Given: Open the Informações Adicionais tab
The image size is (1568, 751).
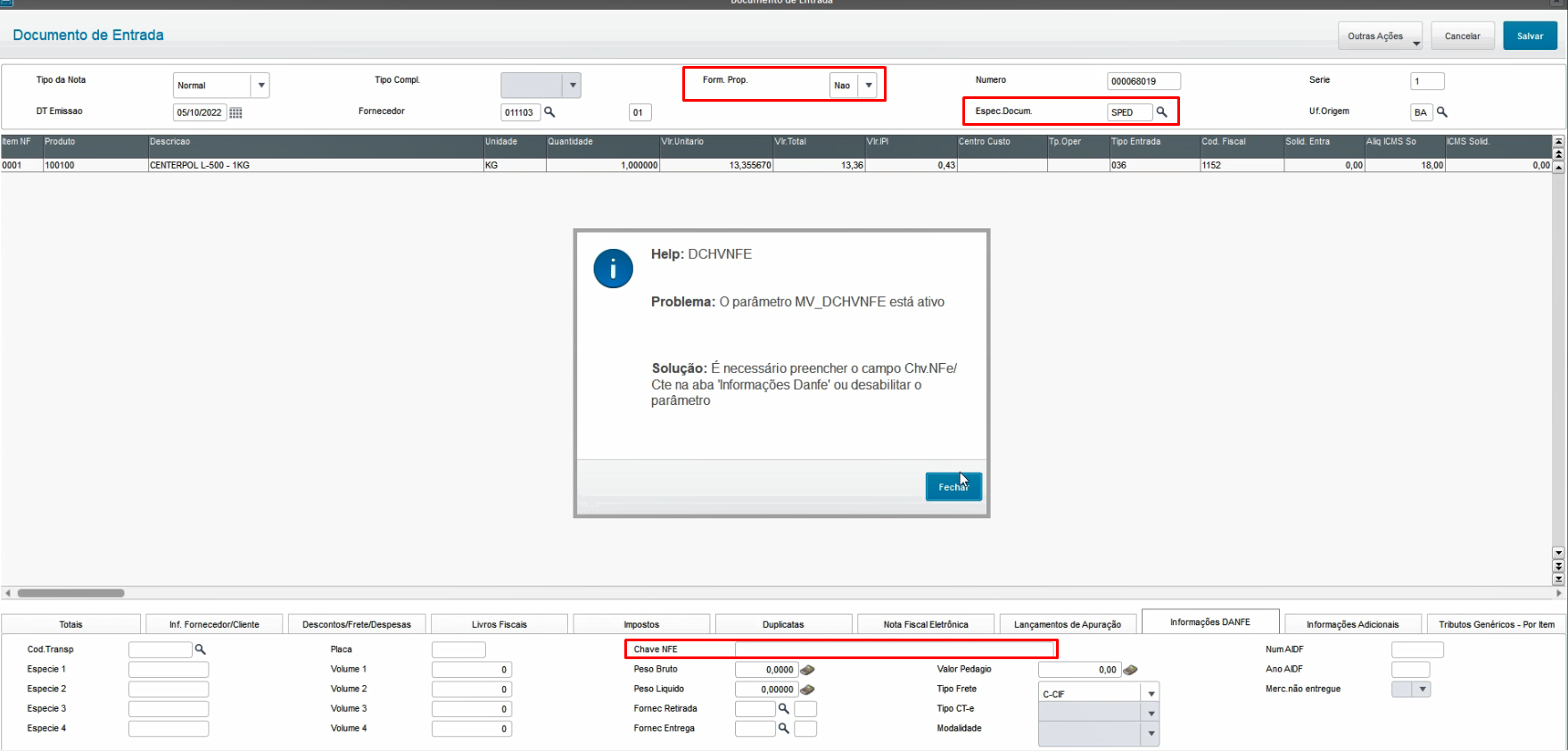Looking at the screenshot, I should [x=1353, y=624].
